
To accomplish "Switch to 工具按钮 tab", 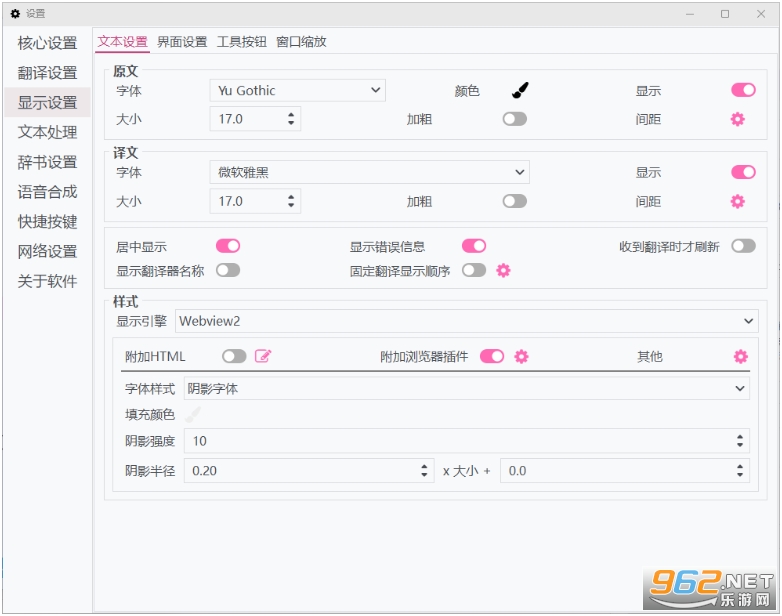I will pos(241,41).
